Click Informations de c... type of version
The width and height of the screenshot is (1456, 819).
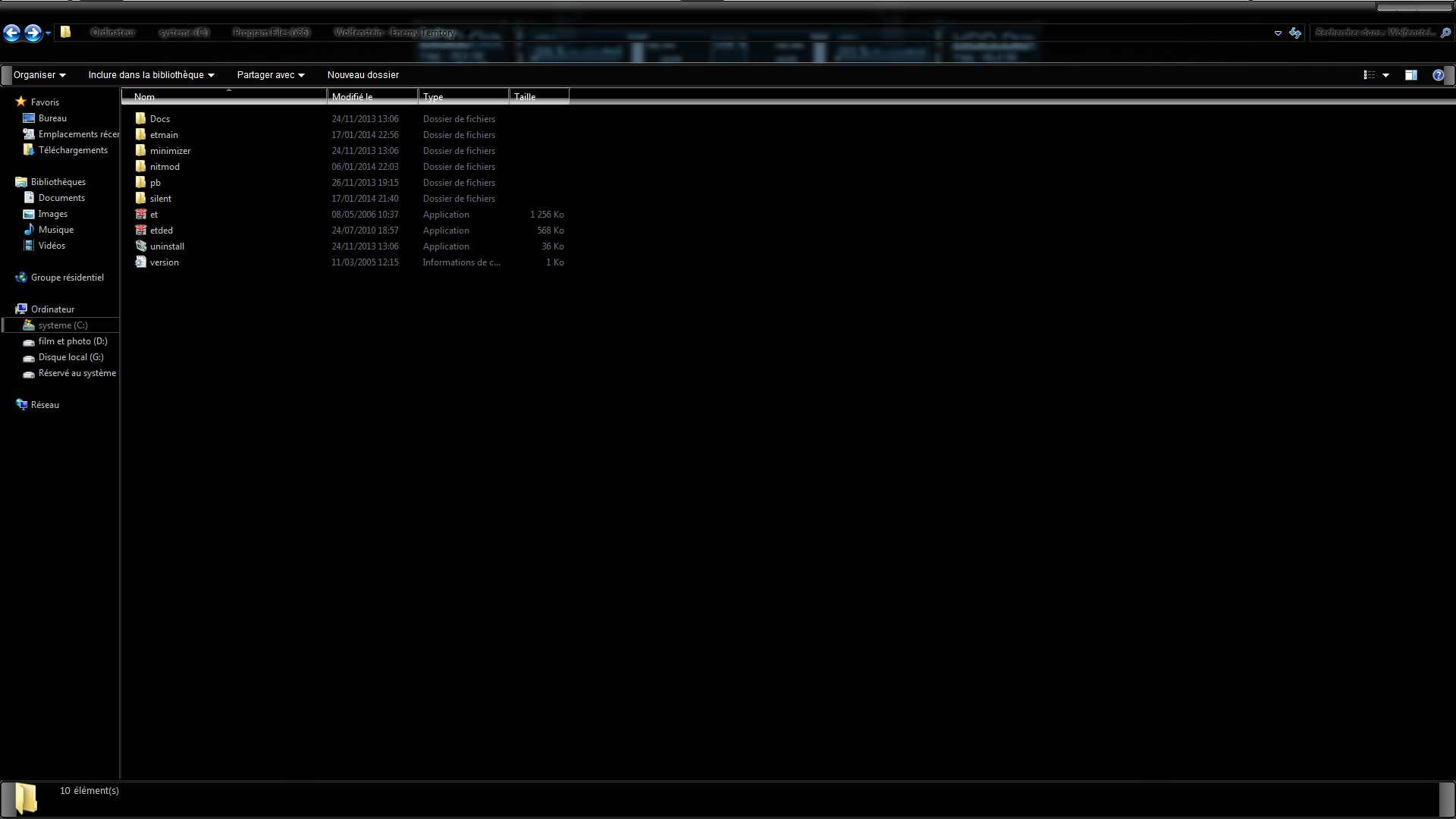[461, 262]
